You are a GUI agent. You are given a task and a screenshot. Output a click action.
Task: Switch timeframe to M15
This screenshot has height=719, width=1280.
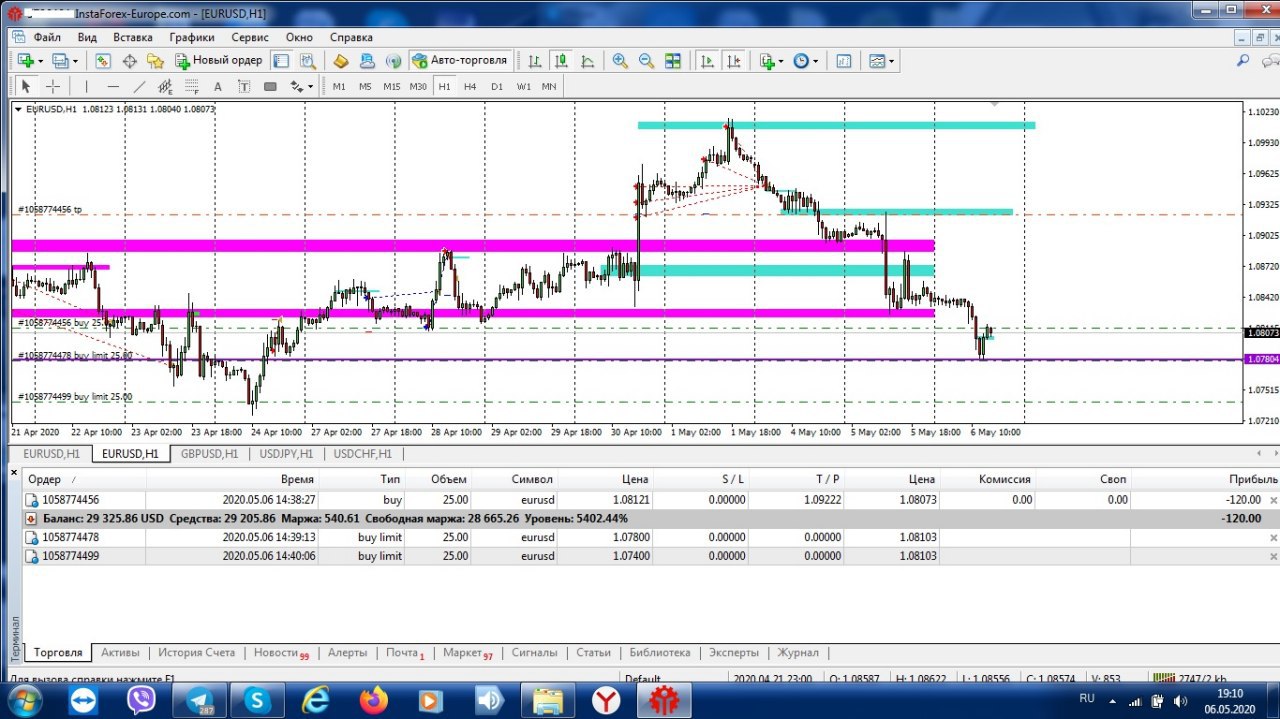coord(391,86)
